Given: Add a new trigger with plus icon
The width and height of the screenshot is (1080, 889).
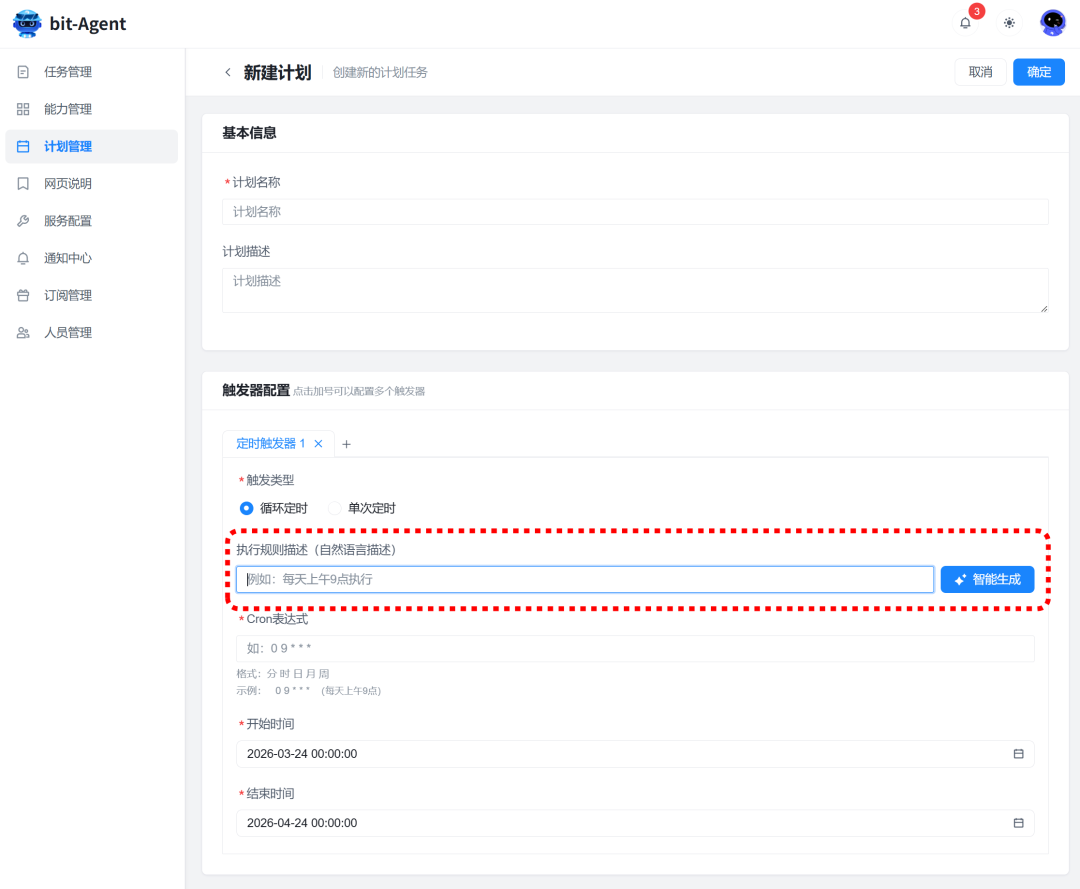Looking at the screenshot, I should [x=346, y=444].
